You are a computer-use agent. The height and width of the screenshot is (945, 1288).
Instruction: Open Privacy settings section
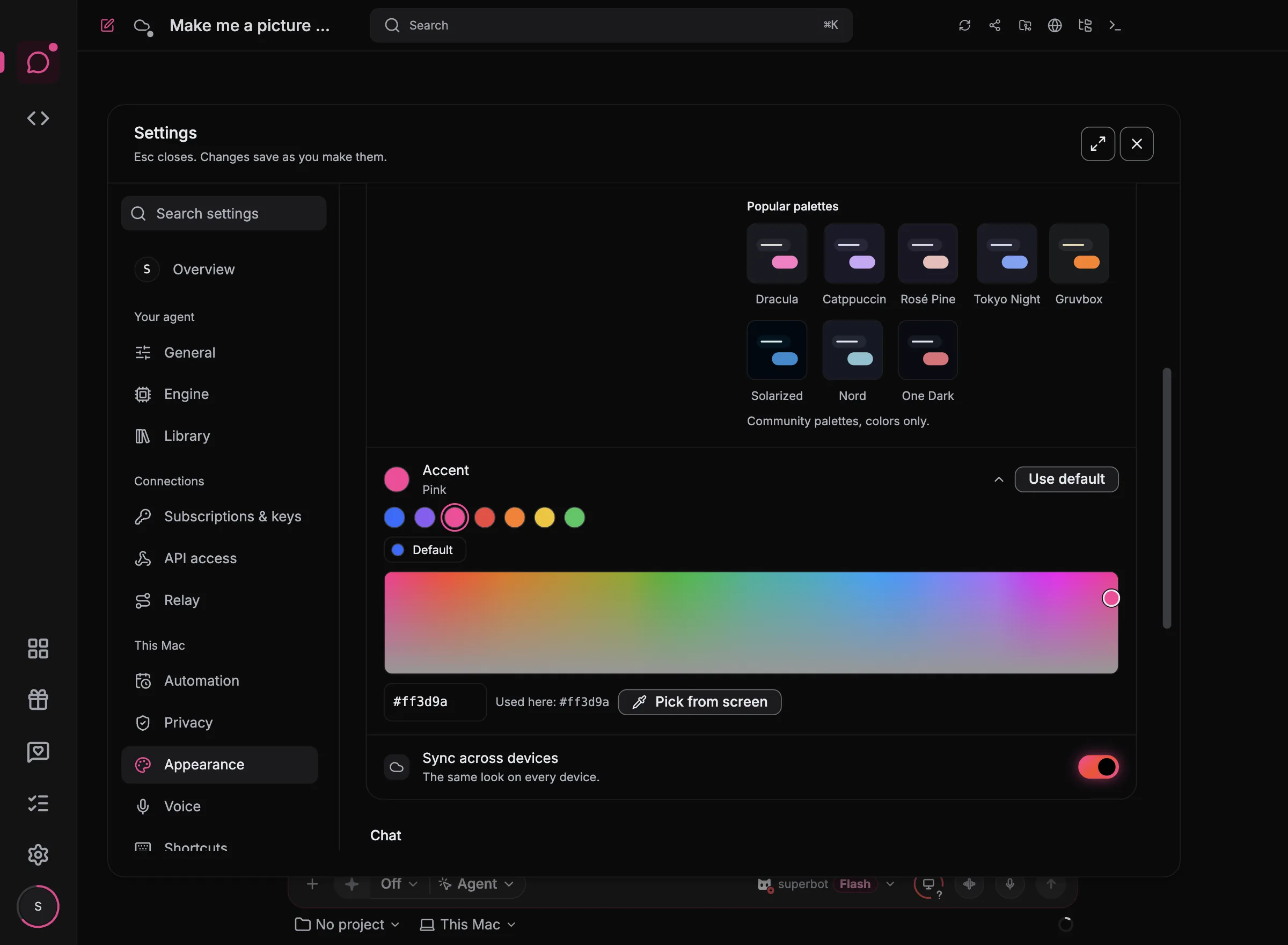219,723
